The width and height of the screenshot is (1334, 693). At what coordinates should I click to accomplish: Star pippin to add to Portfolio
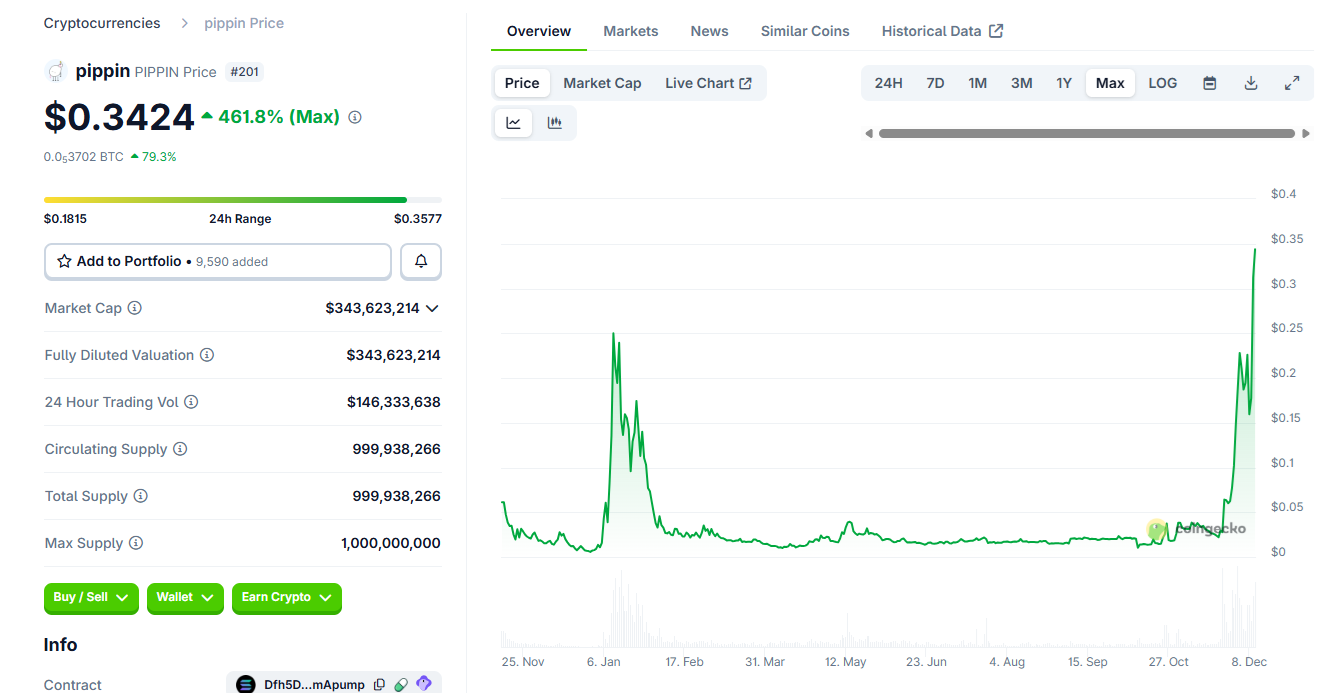point(63,261)
